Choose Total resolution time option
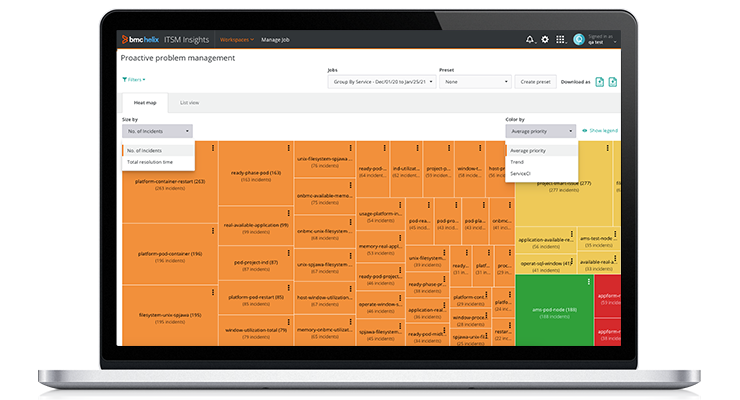Screen dimensions: 740x400 coord(150,161)
